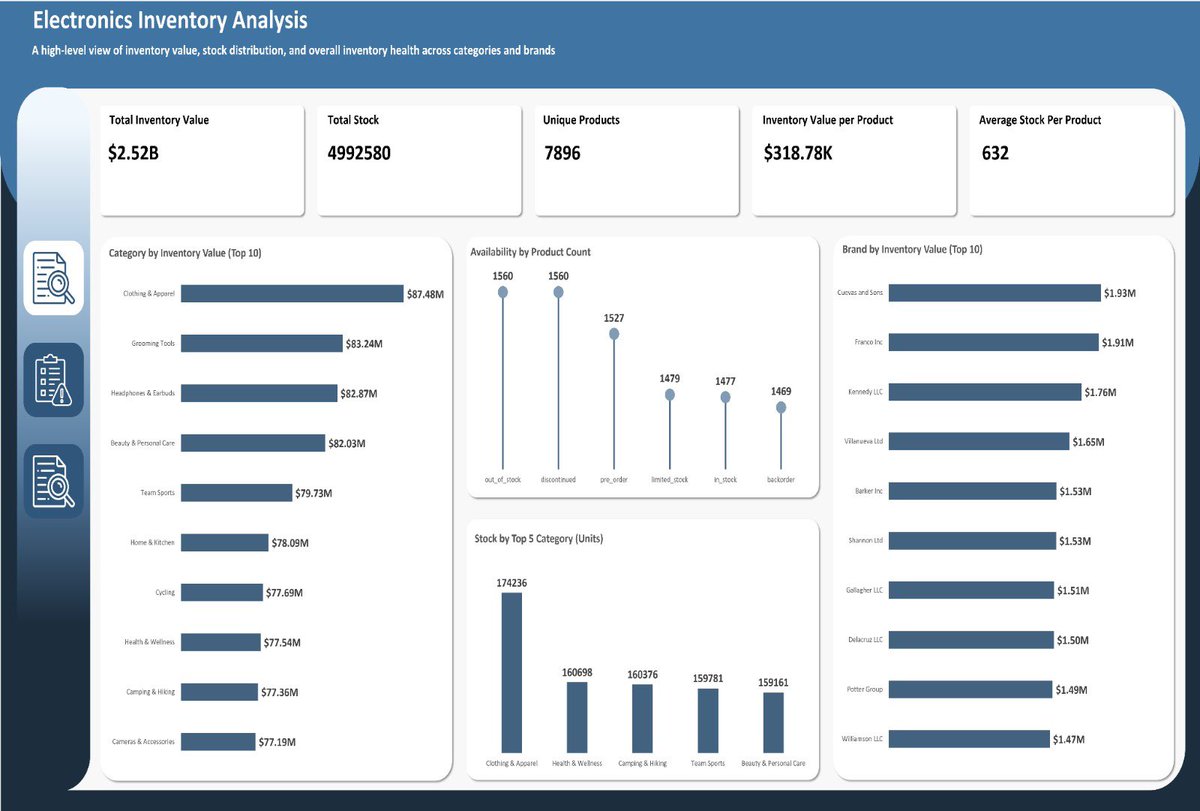Select the Beauty & Personal Care stock column
Screen dimensions: 1200x811
coord(773,722)
